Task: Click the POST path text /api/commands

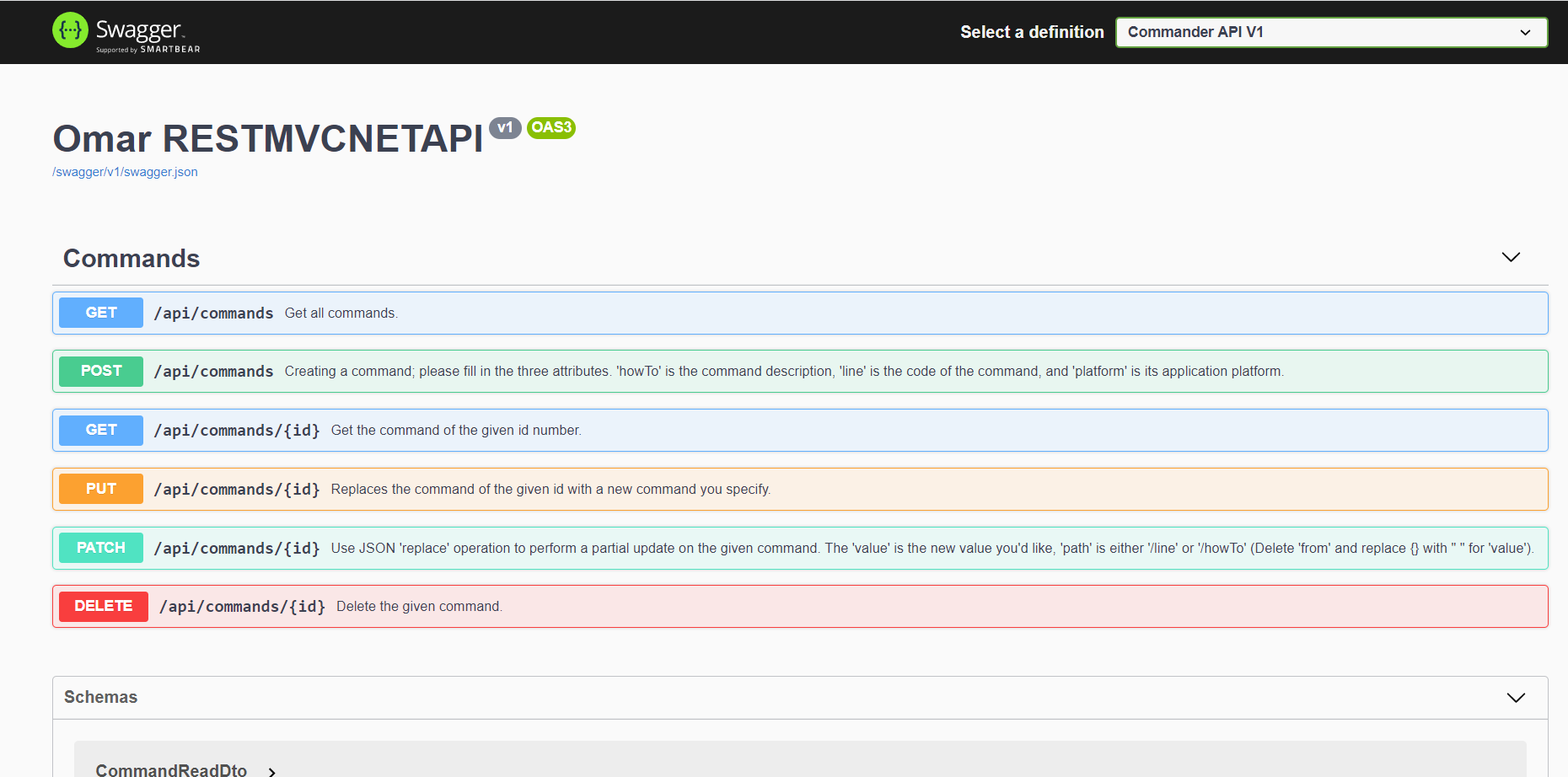Action: click(x=213, y=371)
